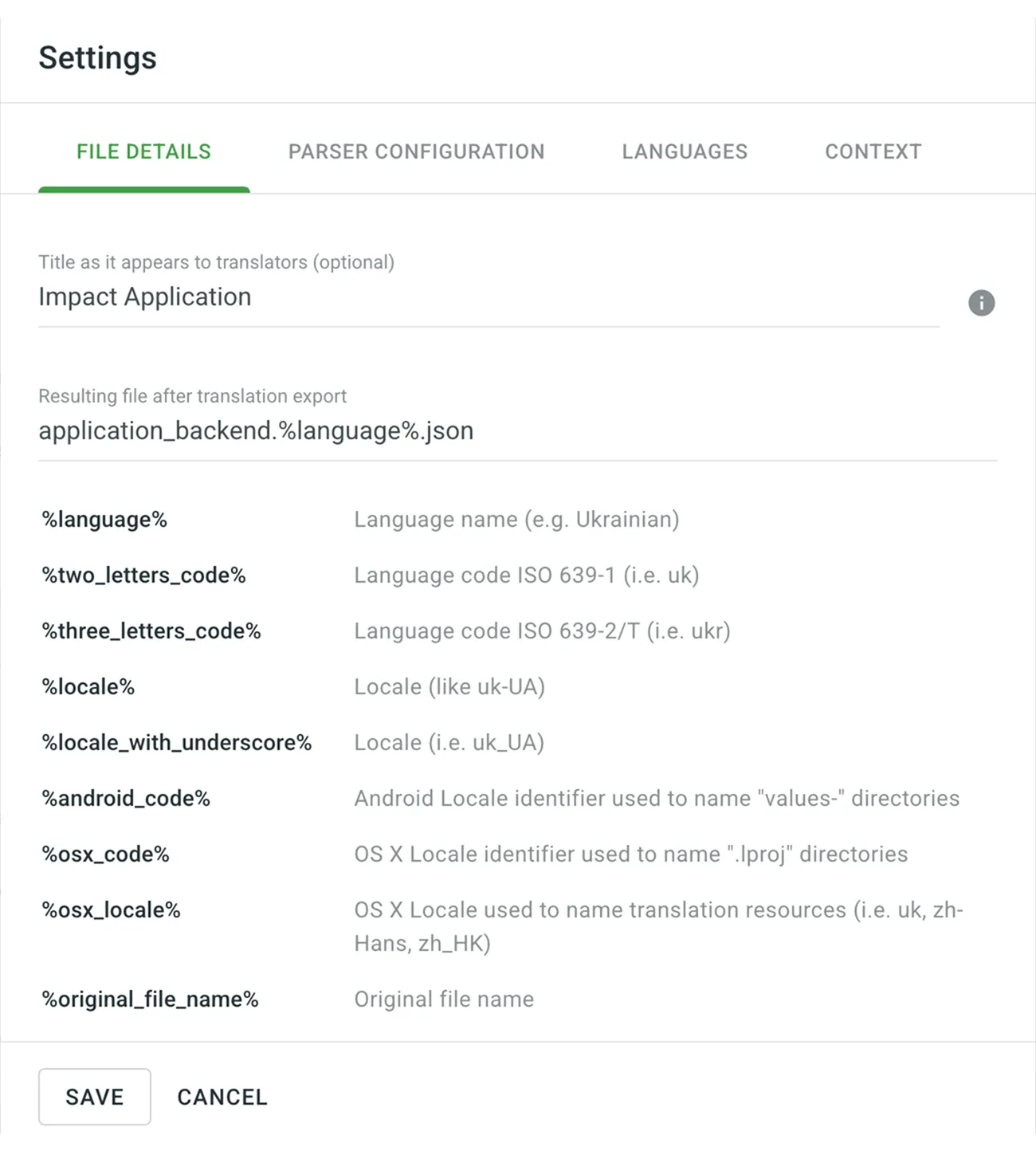The image size is (1036, 1151).
Task: Insert the %original_file_name% placeholder
Action: click(151, 1000)
